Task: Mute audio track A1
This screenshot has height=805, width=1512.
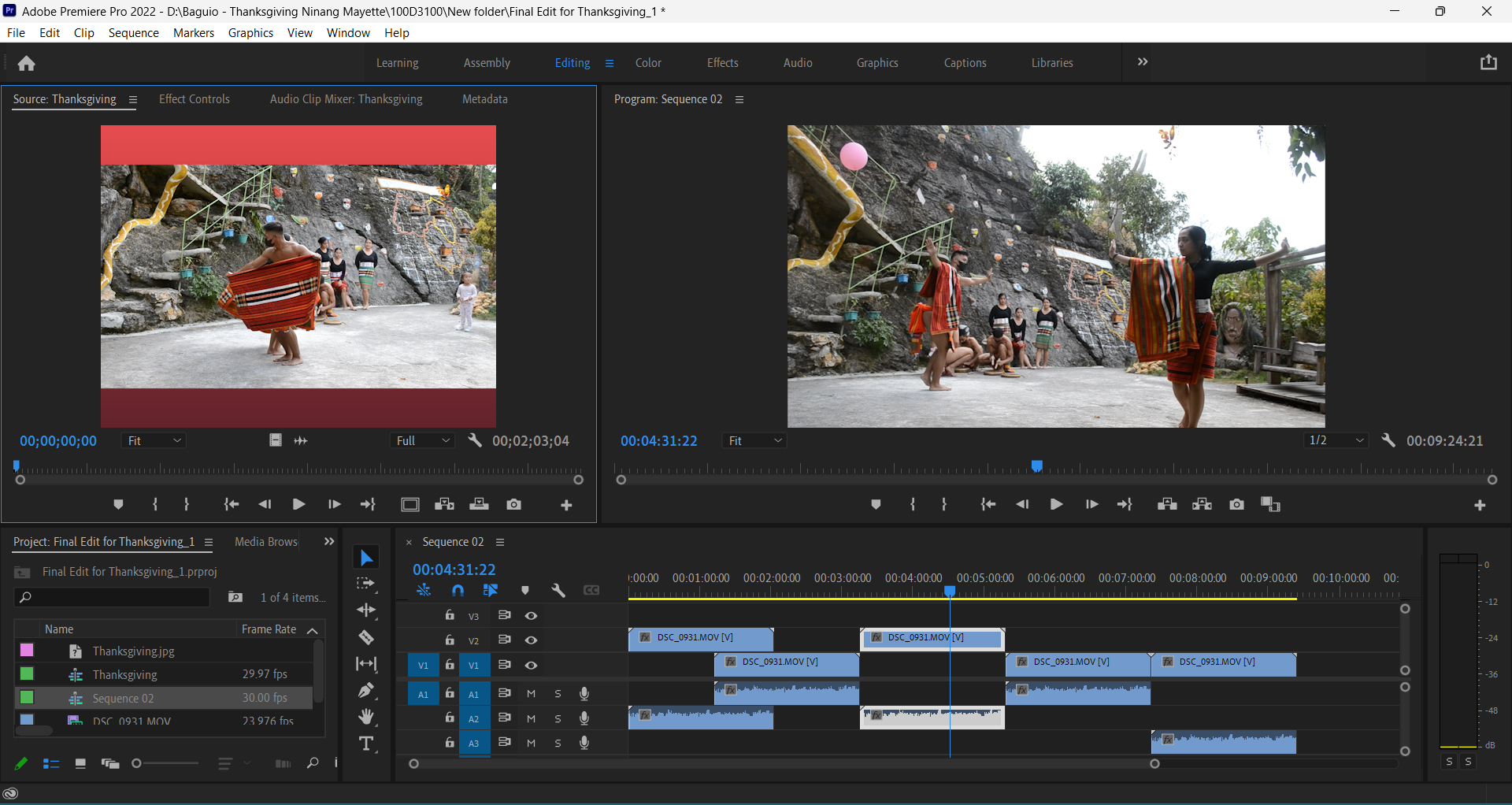Action: [532, 694]
